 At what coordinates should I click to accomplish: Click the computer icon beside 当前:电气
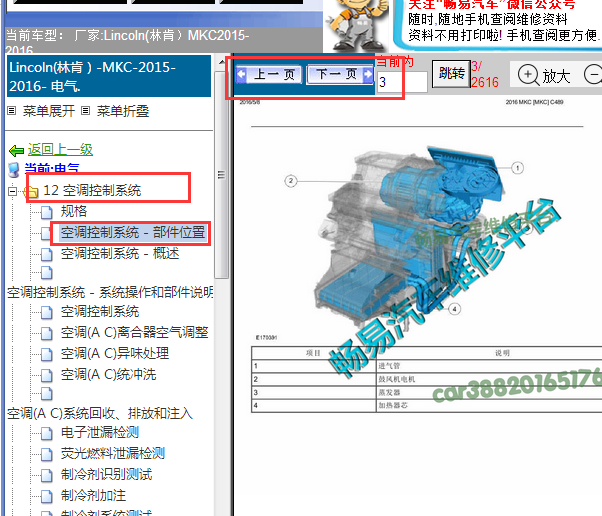click(14, 170)
